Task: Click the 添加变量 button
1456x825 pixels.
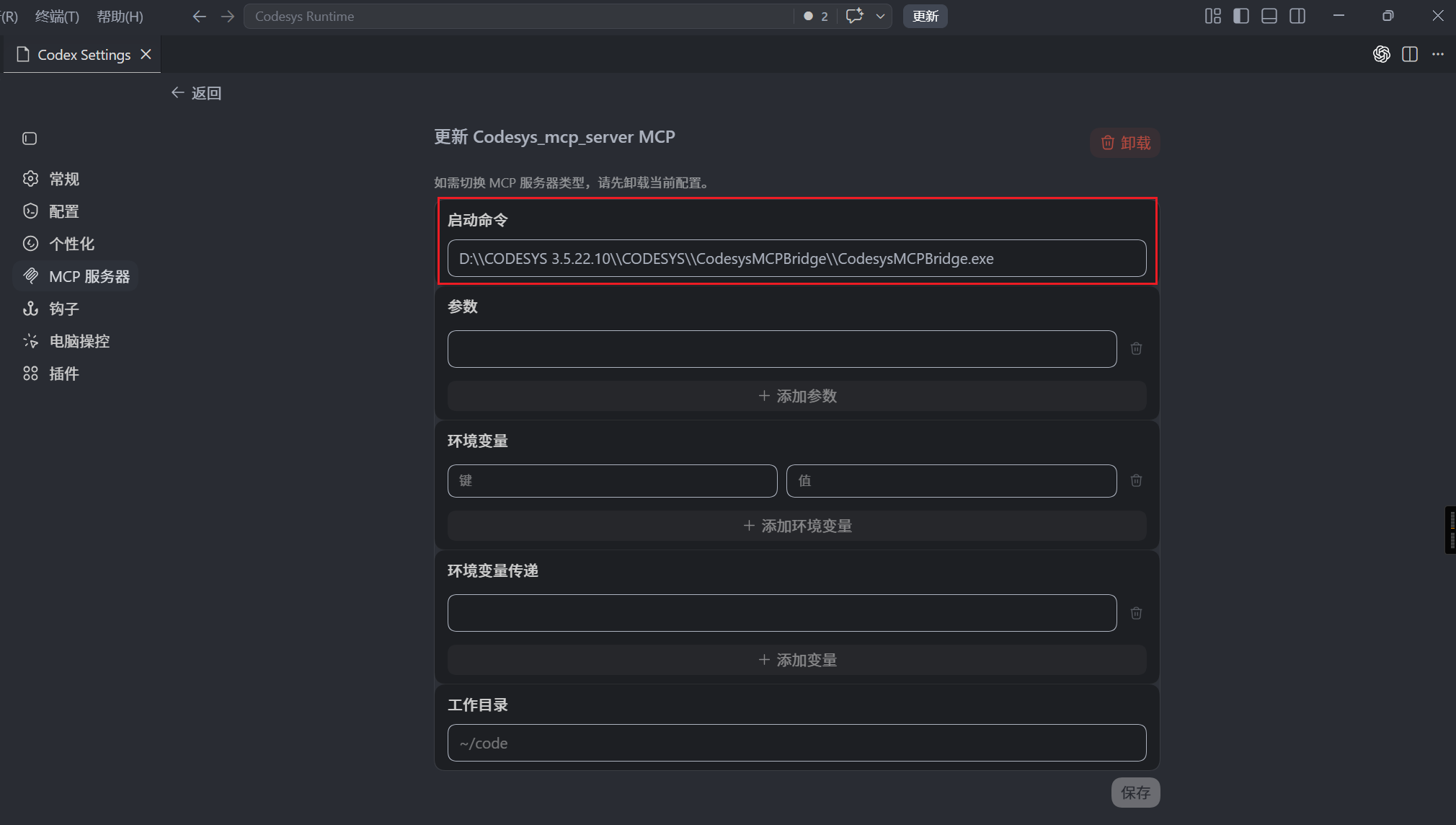Action: [x=797, y=660]
